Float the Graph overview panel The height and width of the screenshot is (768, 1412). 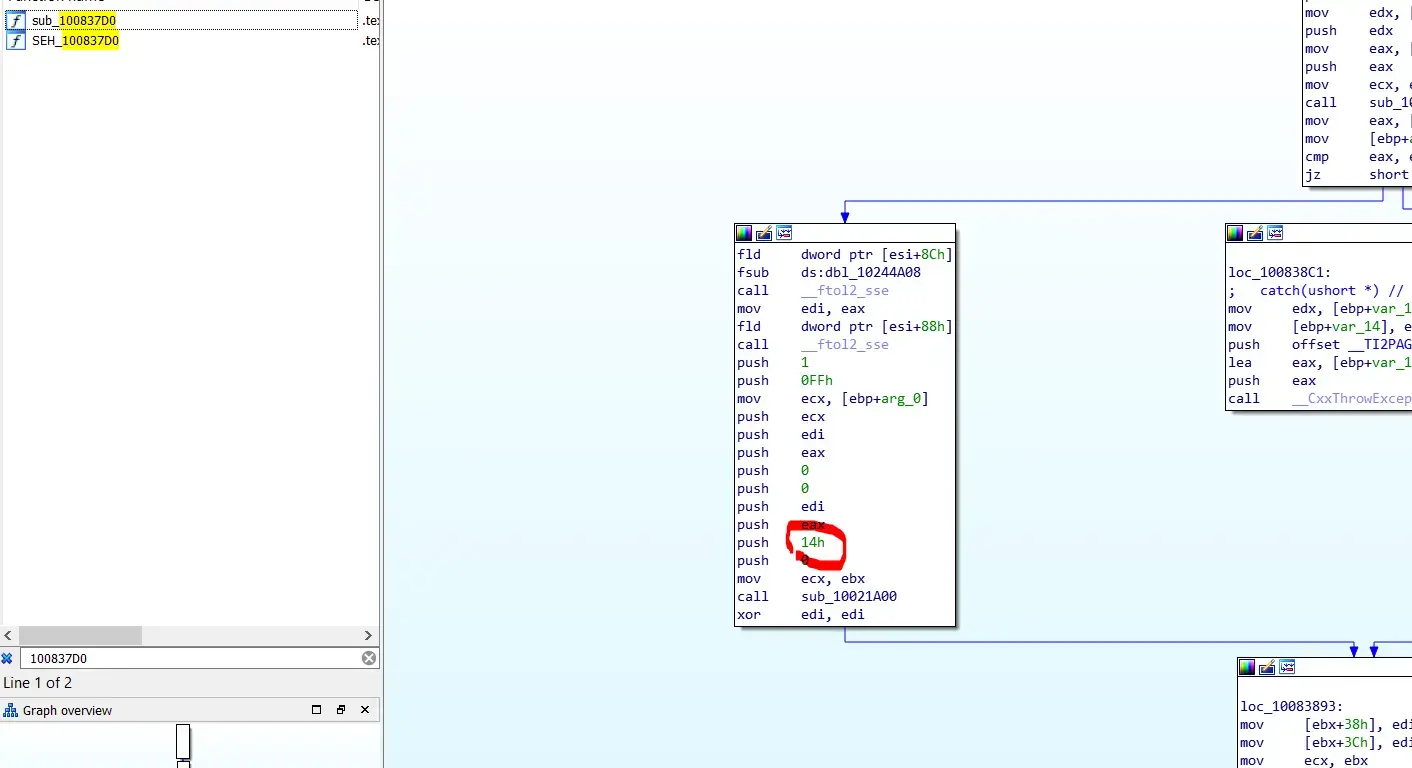tap(341, 710)
